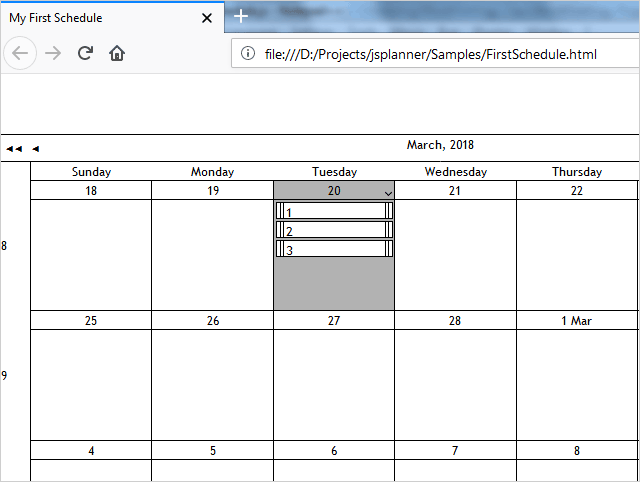Image resolution: width=640 pixels, height=482 pixels.
Task: Go to previous month with single-left arrow
Action: 35,149
